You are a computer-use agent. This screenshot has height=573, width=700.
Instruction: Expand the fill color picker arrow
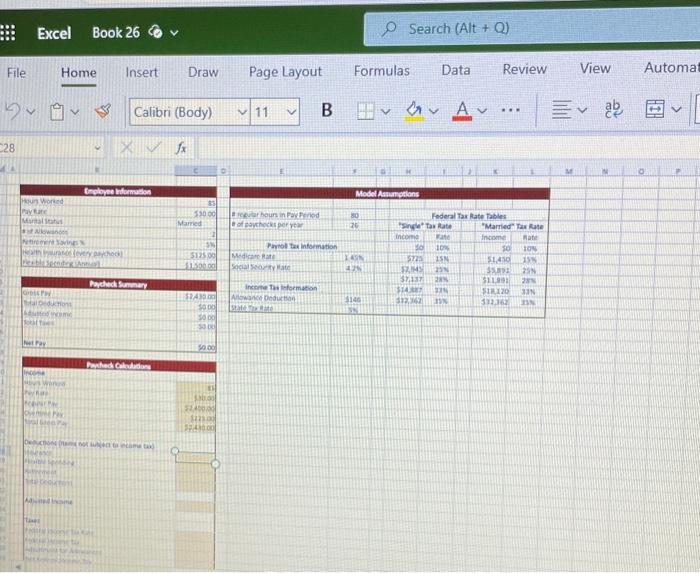point(434,110)
